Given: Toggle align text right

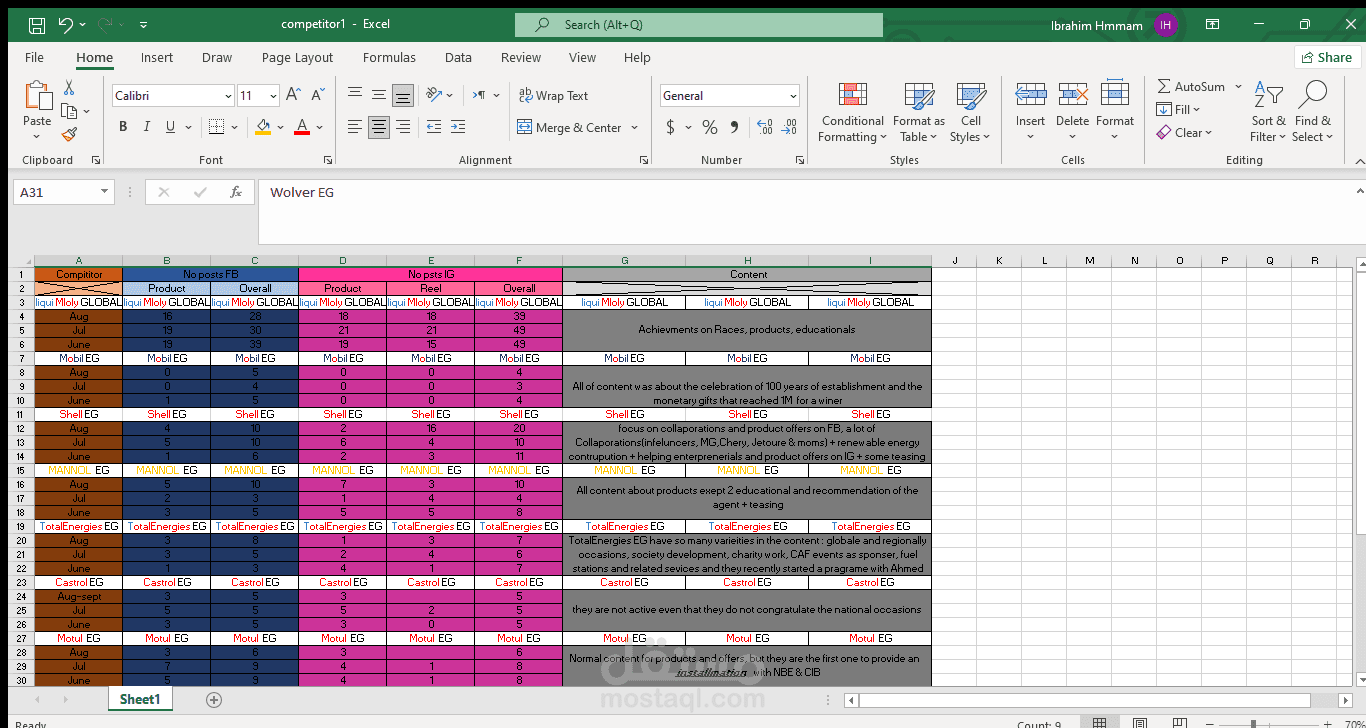Looking at the screenshot, I should [403, 127].
